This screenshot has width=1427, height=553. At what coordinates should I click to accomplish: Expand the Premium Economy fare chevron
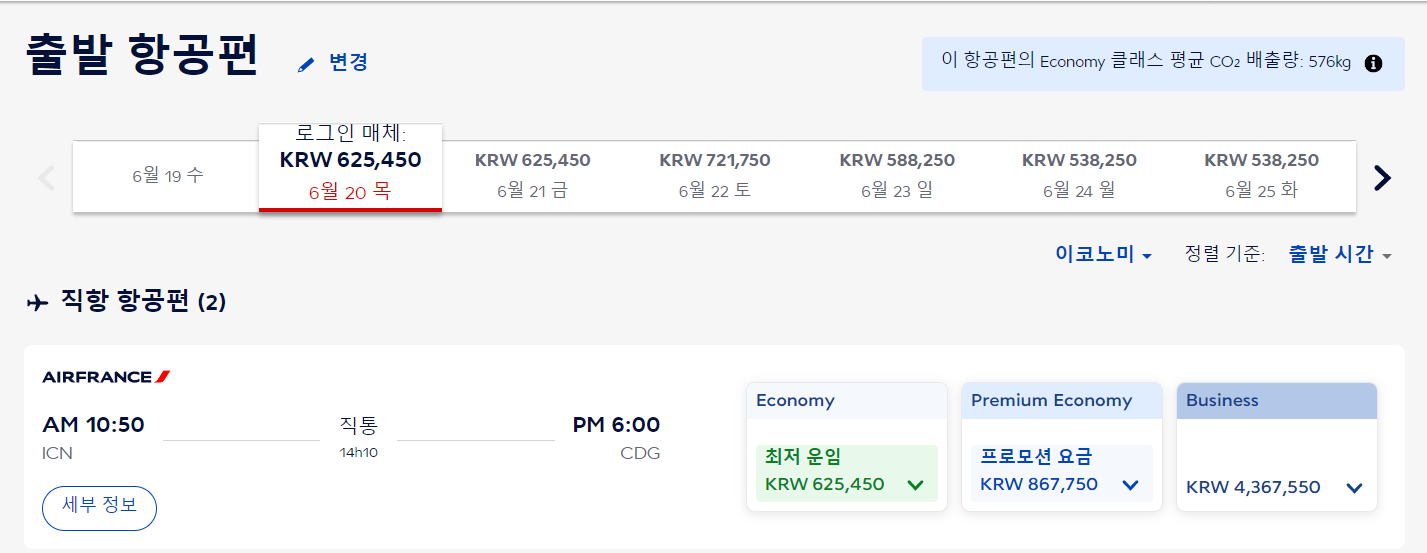tap(1130, 485)
